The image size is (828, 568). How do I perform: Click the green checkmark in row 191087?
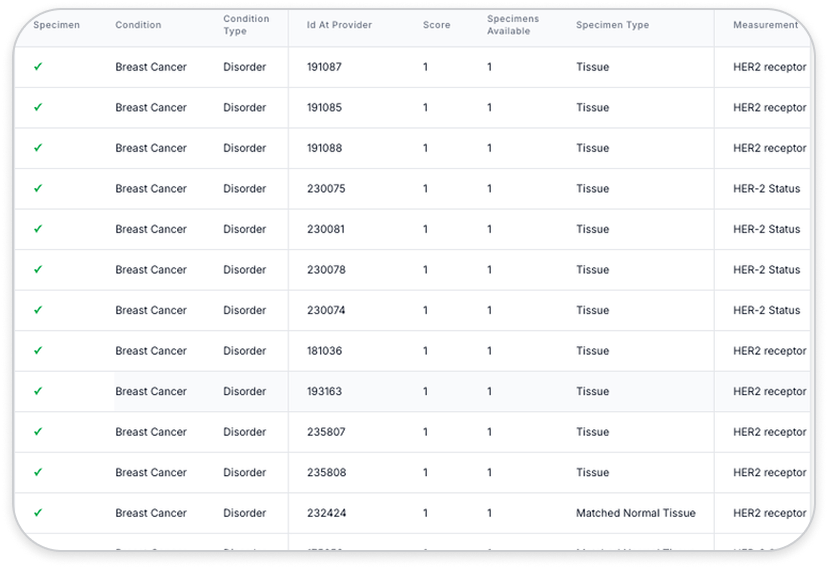pos(38,67)
